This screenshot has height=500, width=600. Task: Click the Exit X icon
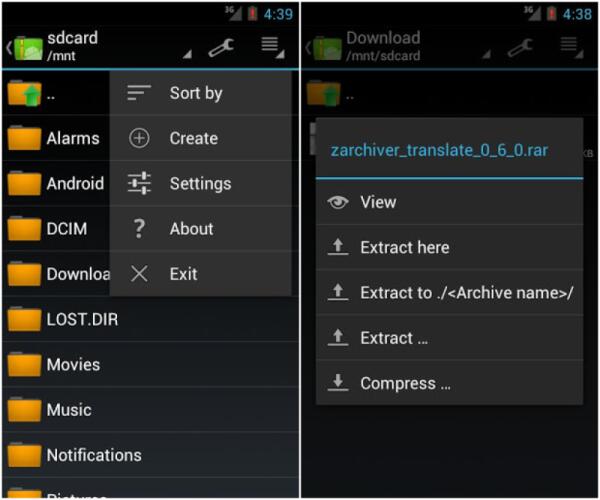pyautogui.click(x=140, y=273)
